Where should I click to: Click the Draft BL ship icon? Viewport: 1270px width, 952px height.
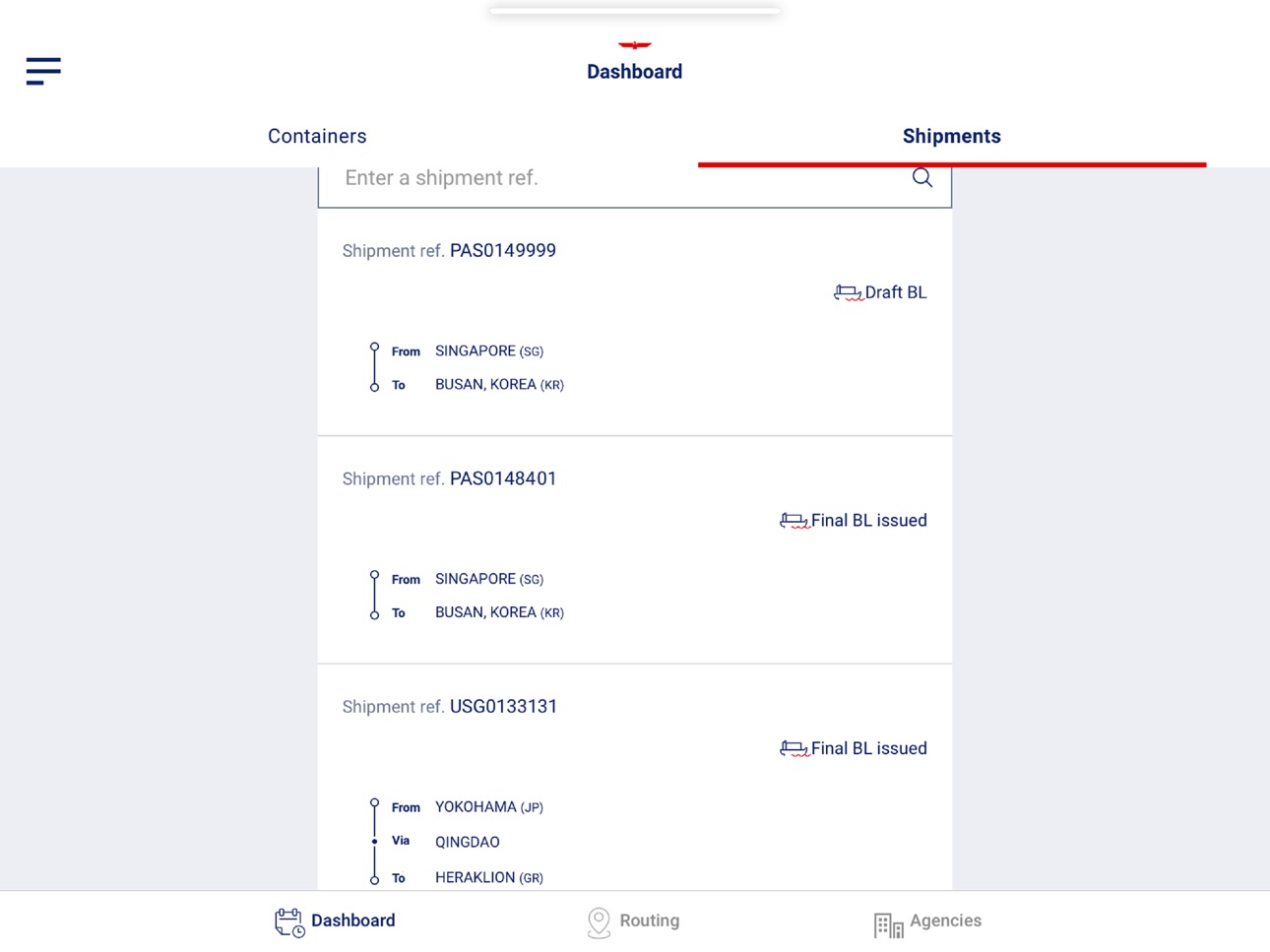click(x=848, y=292)
